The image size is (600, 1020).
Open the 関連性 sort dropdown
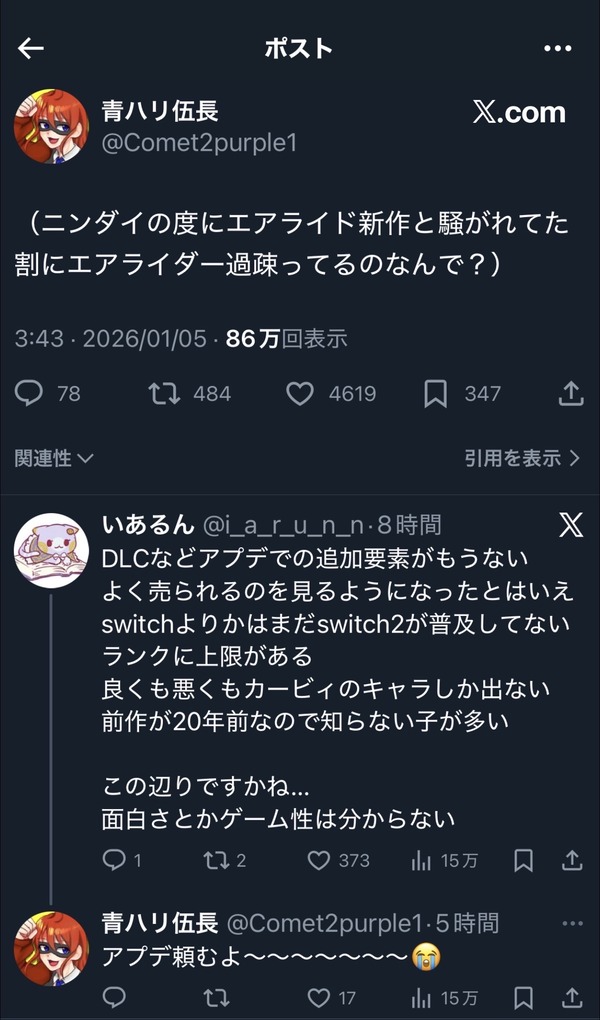(x=54, y=458)
